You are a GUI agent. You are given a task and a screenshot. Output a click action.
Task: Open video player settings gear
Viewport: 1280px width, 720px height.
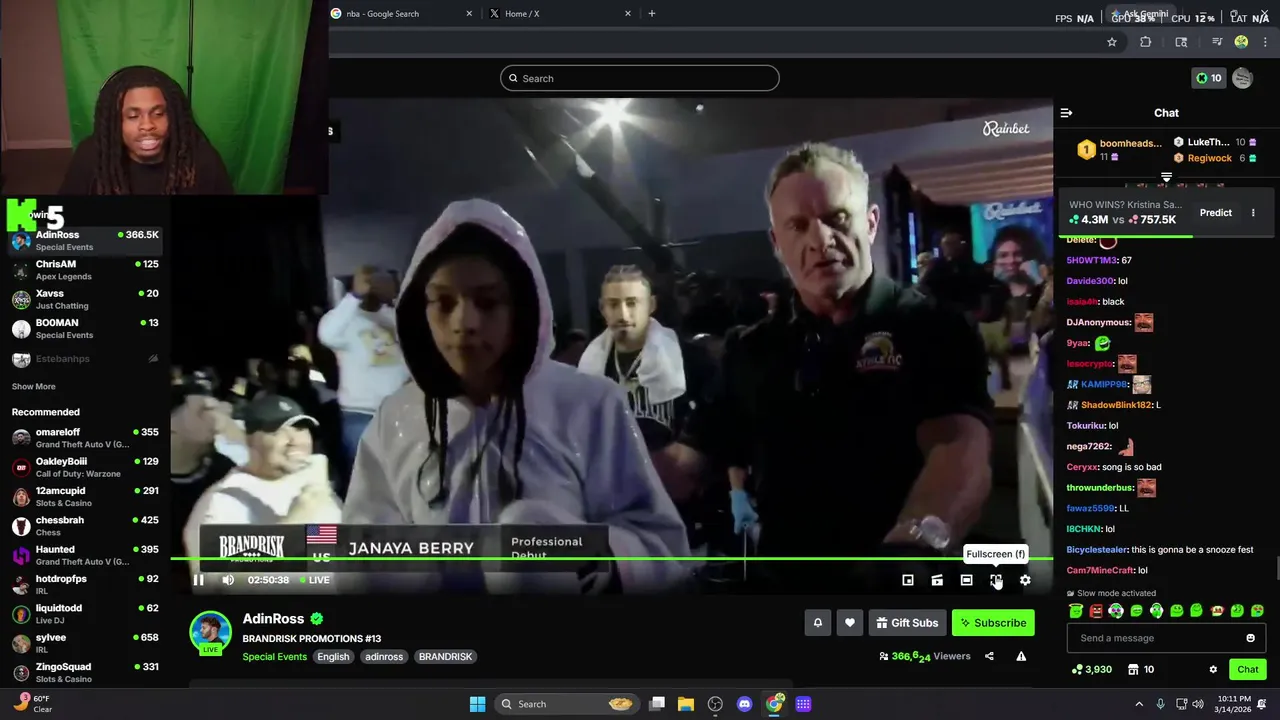click(x=1025, y=580)
